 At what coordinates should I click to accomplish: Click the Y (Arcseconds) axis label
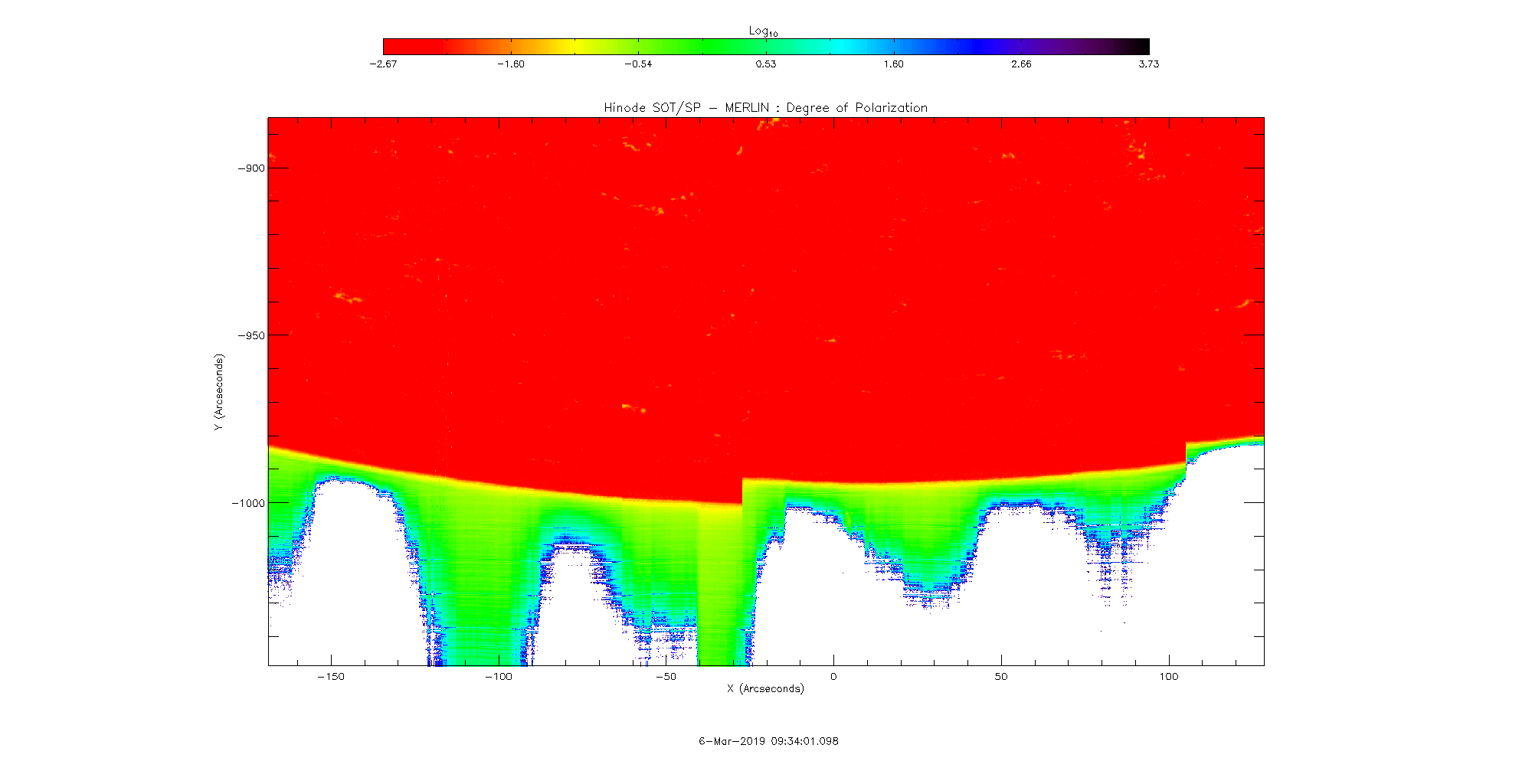tap(219, 392)
